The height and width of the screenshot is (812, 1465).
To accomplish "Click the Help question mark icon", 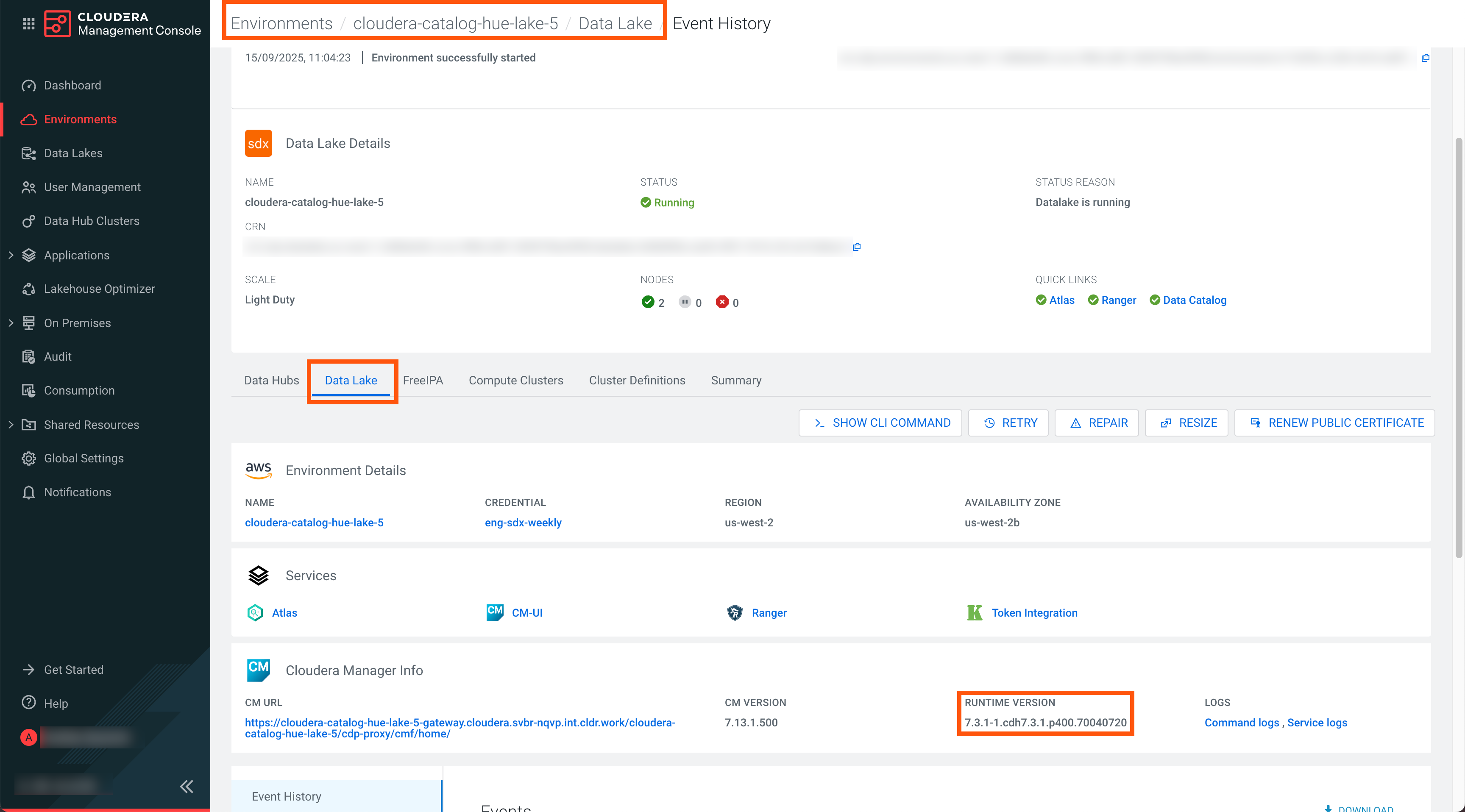I will point(28,703).
